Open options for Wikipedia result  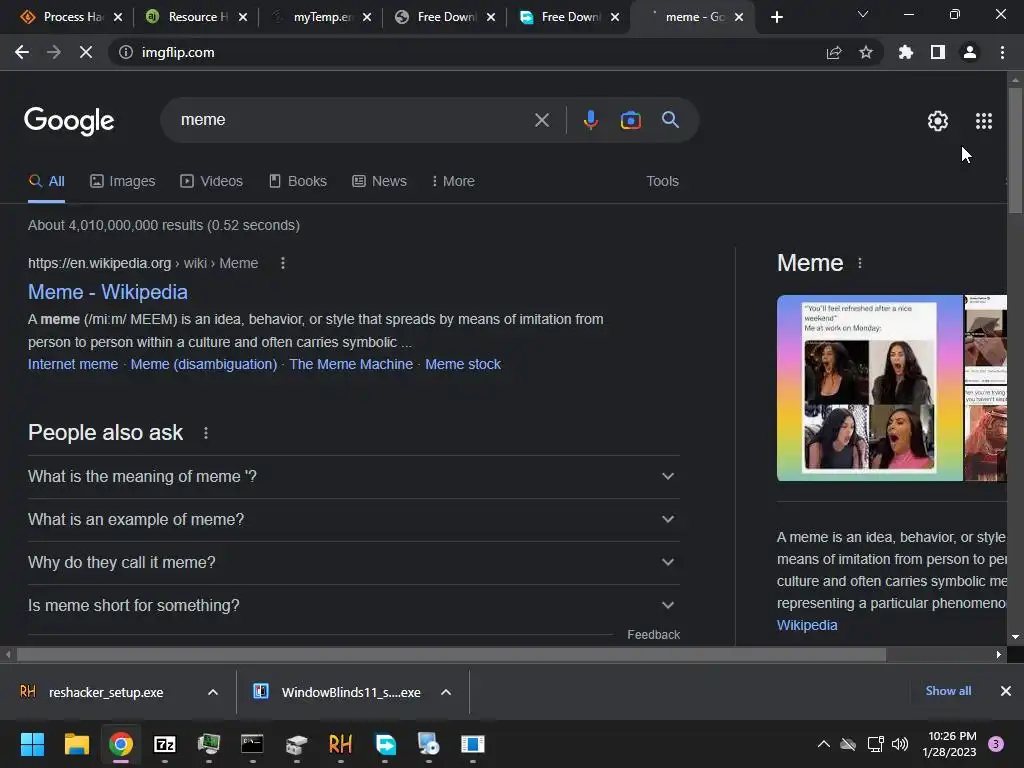[x=282, y=263]
